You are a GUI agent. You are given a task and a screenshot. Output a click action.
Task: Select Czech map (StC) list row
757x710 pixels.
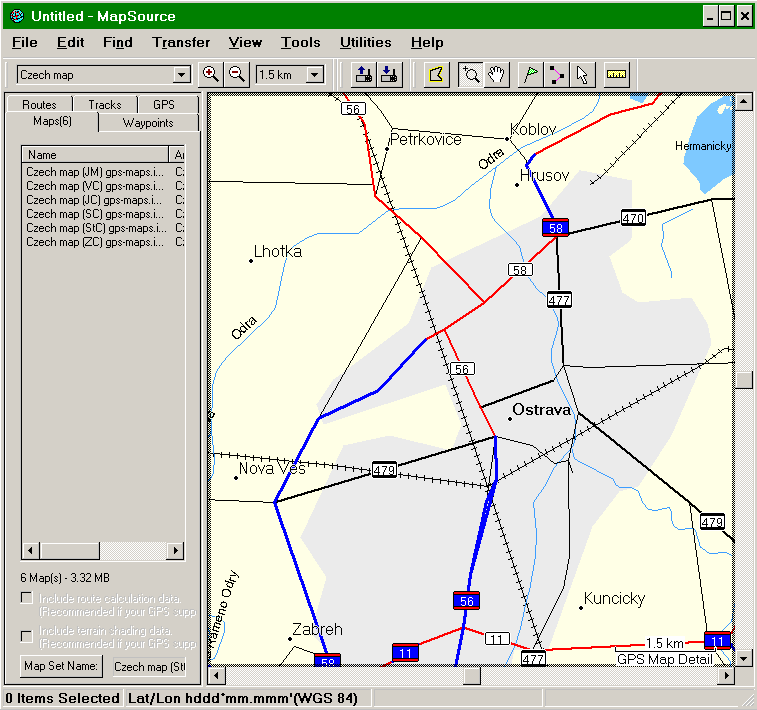pyautogui.click(x=103, y=228)
